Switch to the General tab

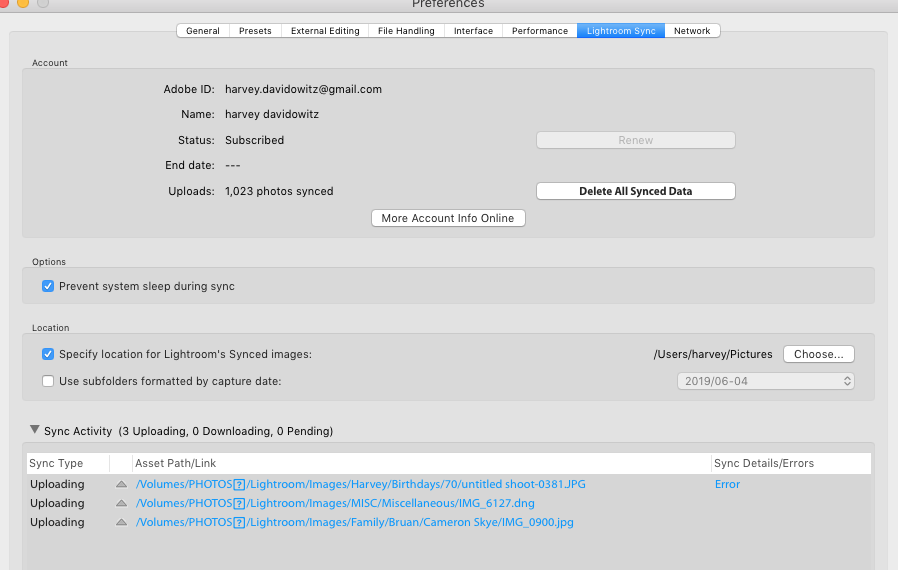[203, 31]
